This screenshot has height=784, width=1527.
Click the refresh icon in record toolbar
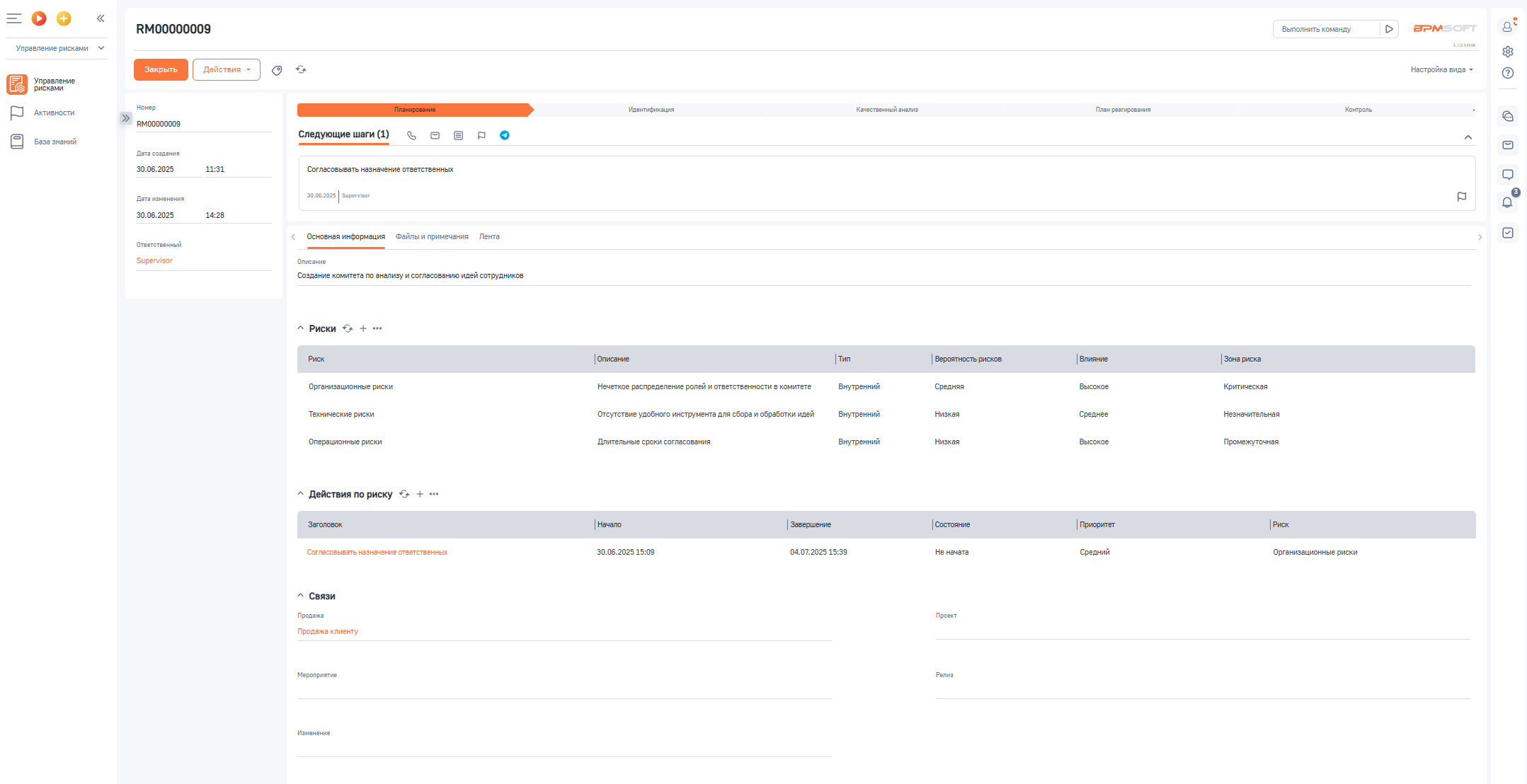pyautogui.click(x=301, y=69)
